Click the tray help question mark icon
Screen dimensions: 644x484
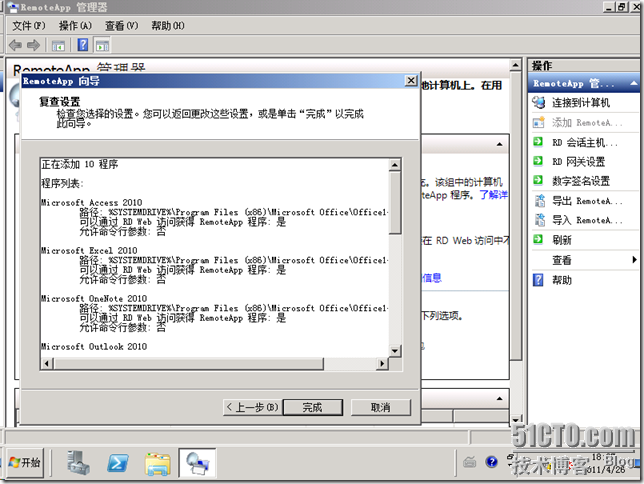[491, 462]
